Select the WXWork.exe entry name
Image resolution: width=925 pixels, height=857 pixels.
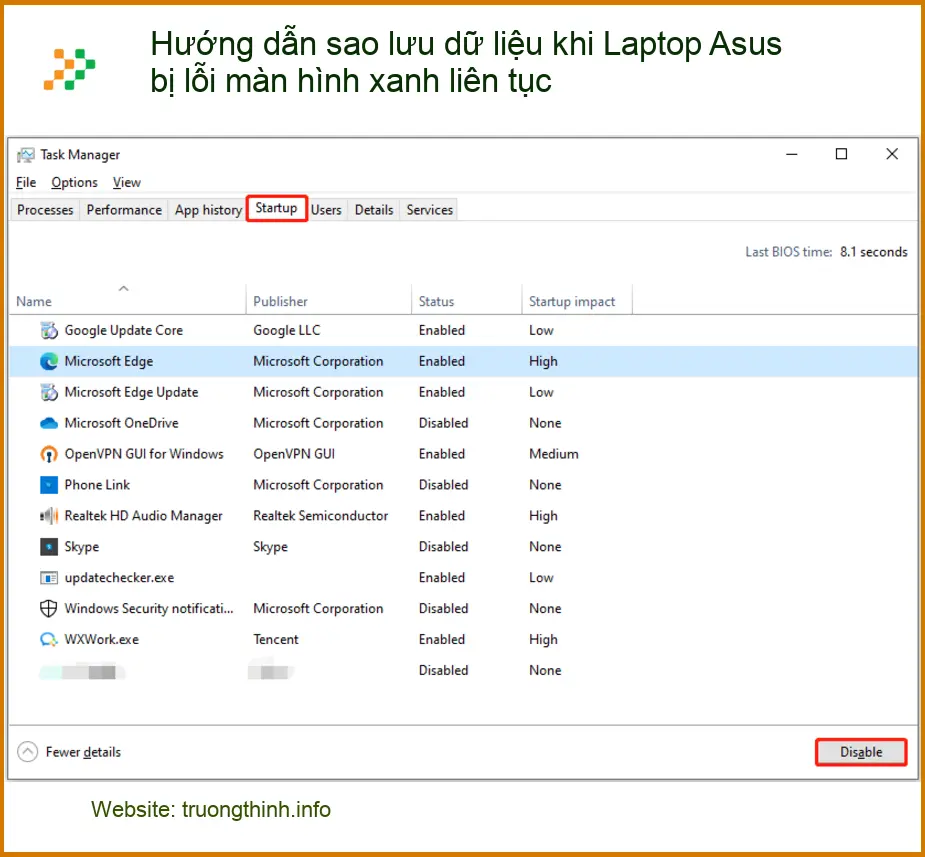[x=101, y=639]
